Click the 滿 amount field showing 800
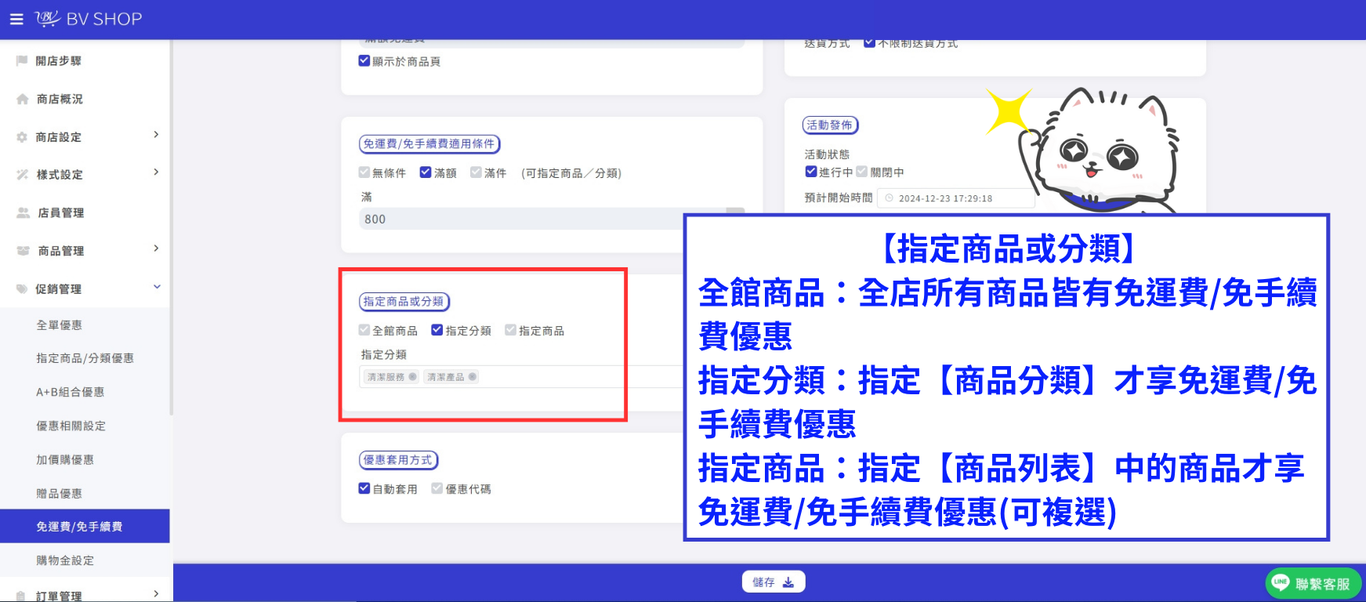The width and height of the screenshot is (1366, 602). [x=552, y=219]
